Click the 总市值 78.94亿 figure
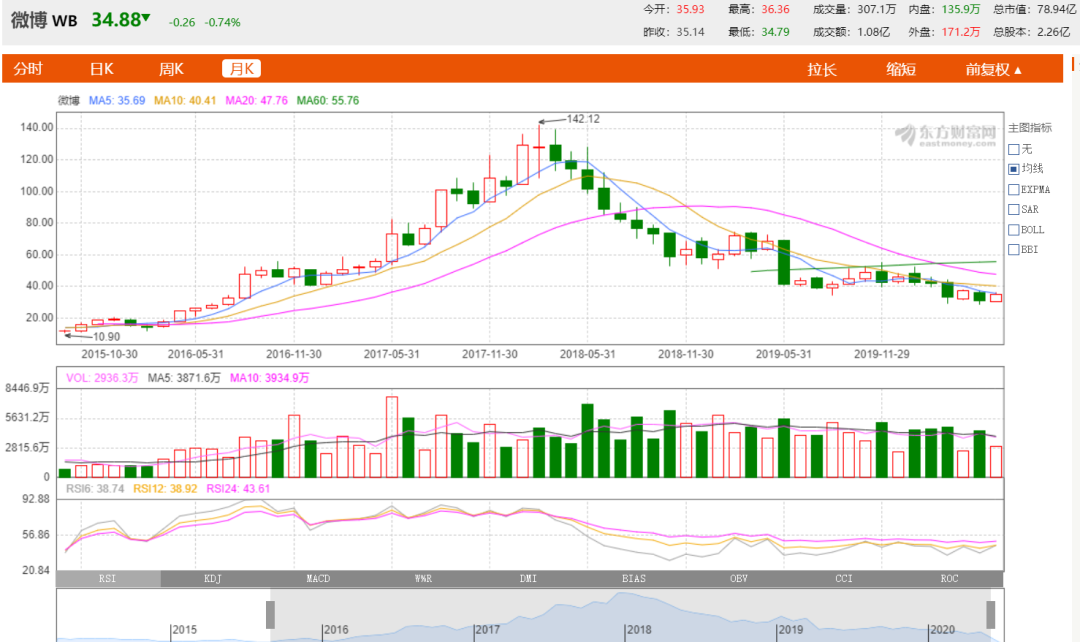Image resolution: width=1080 pixels, height=642 pixels. pyautogui.click(x=1034, y=10)
